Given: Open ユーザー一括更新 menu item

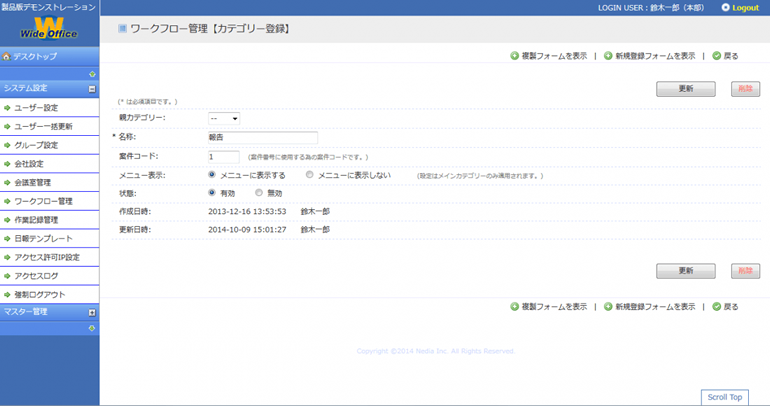Looking at the screenshot, I should 49,126.
